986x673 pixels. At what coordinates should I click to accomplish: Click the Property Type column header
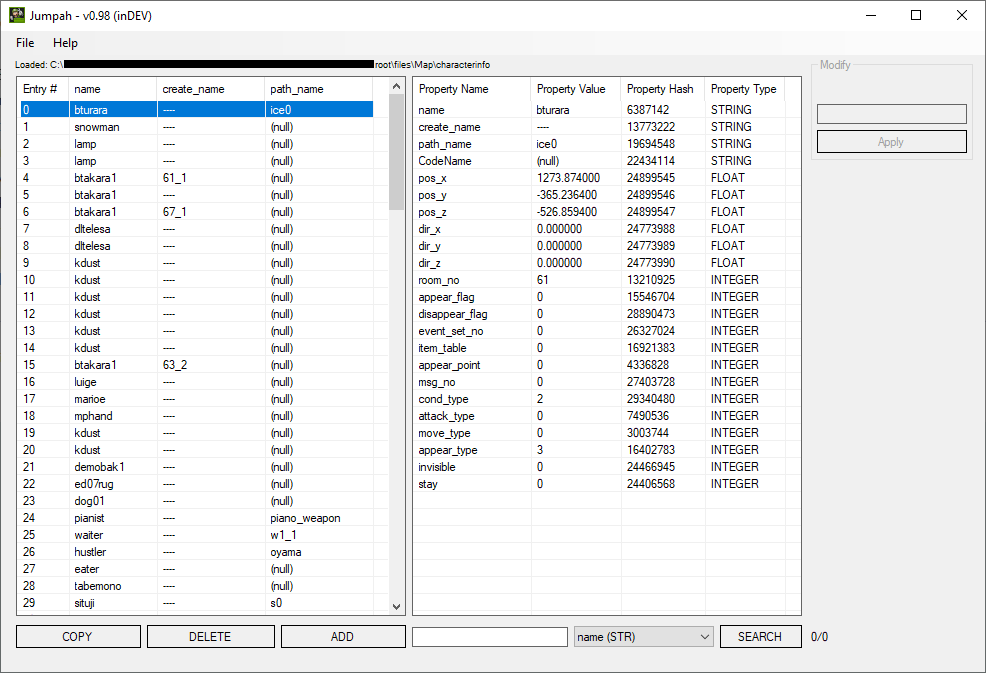pyautogui.click(x=745, y=89)
